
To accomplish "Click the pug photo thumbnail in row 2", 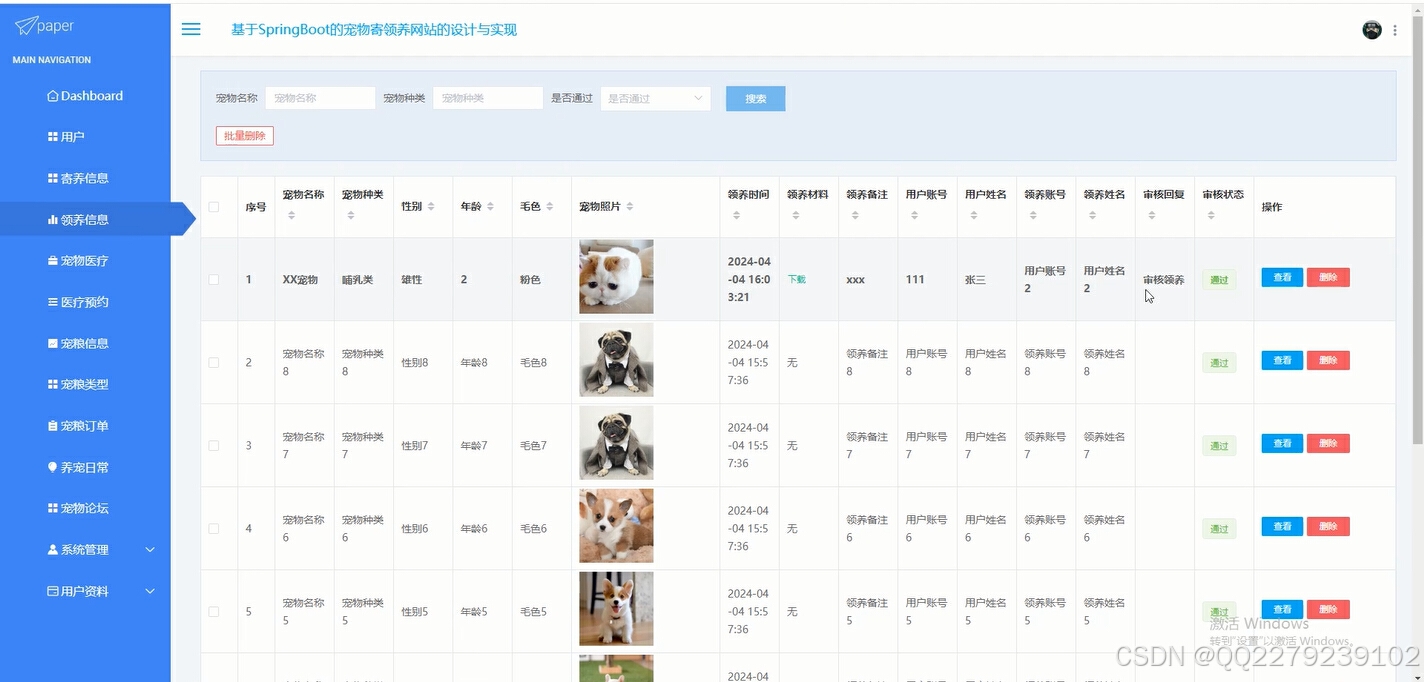I will click(x=615, y=360).
